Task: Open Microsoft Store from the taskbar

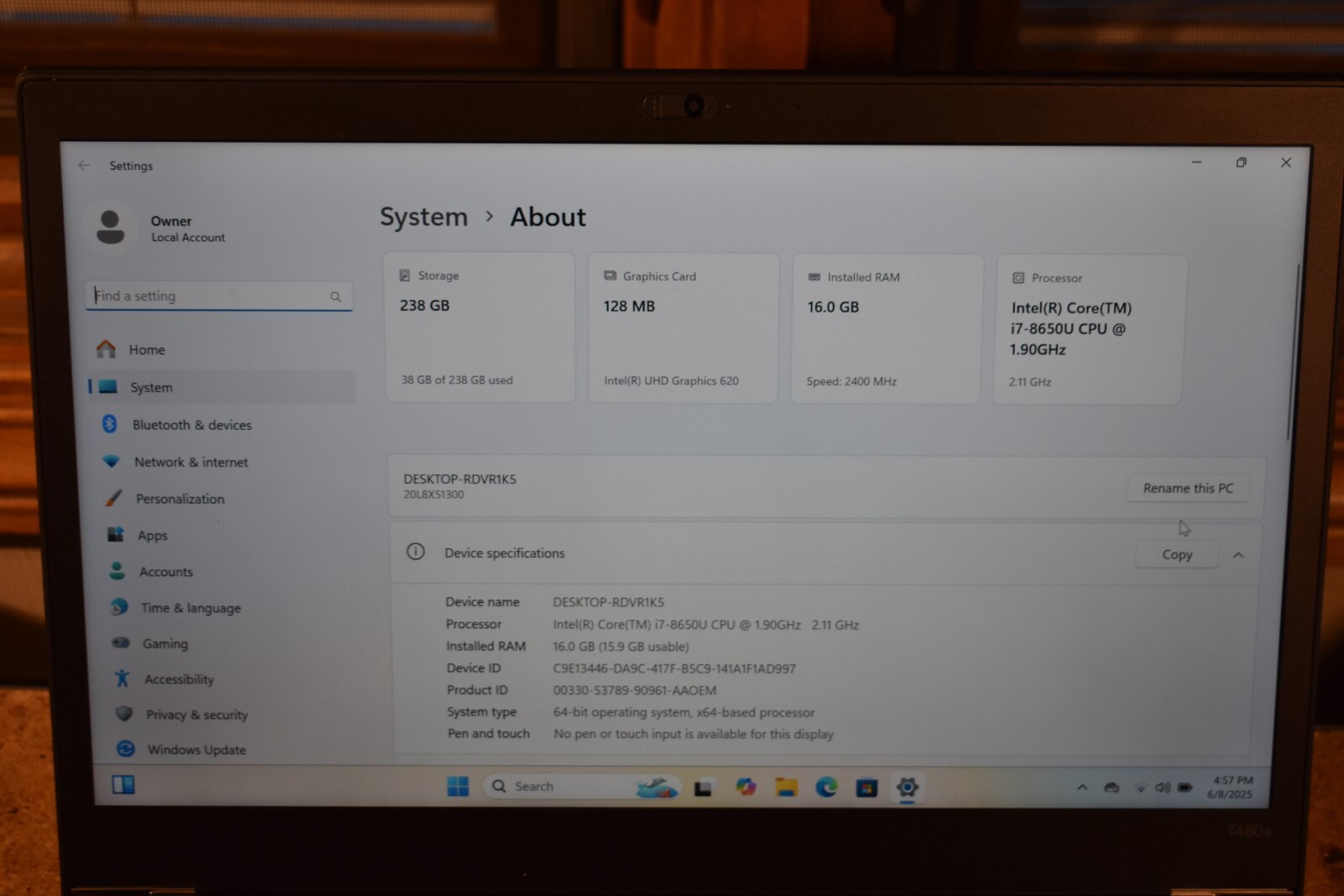Action: pyautogui.click(x=867, y=788)
